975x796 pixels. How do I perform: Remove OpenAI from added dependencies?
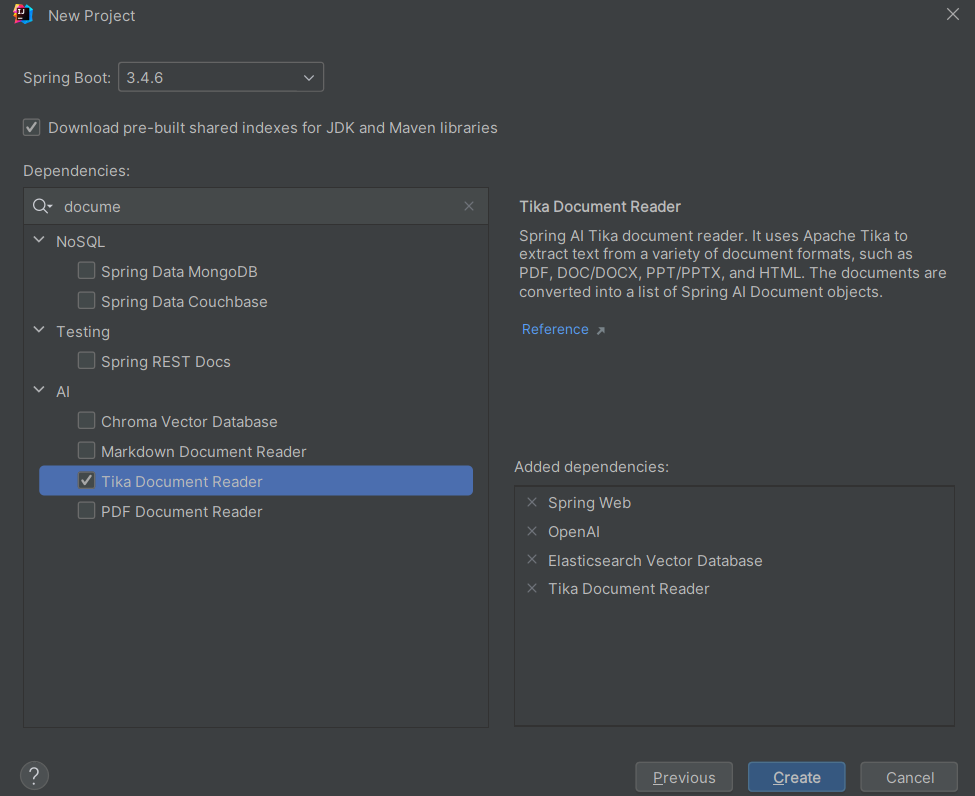[532, 531]
